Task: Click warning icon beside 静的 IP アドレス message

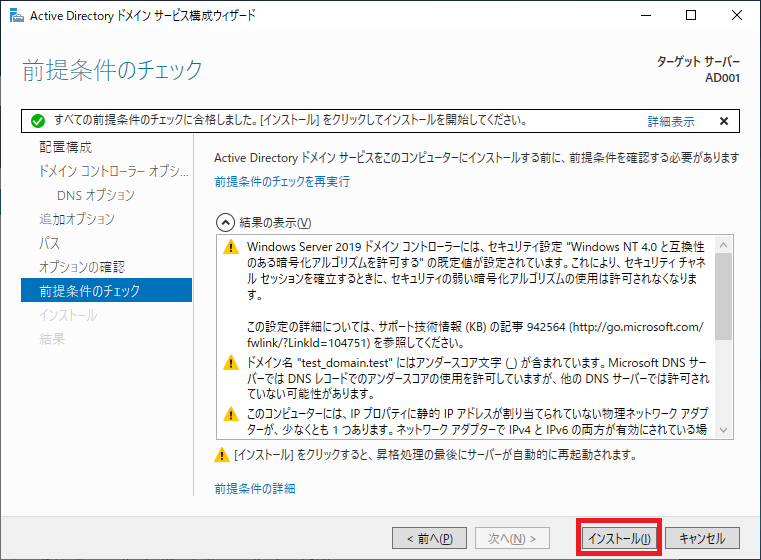Action: [231, 413]
